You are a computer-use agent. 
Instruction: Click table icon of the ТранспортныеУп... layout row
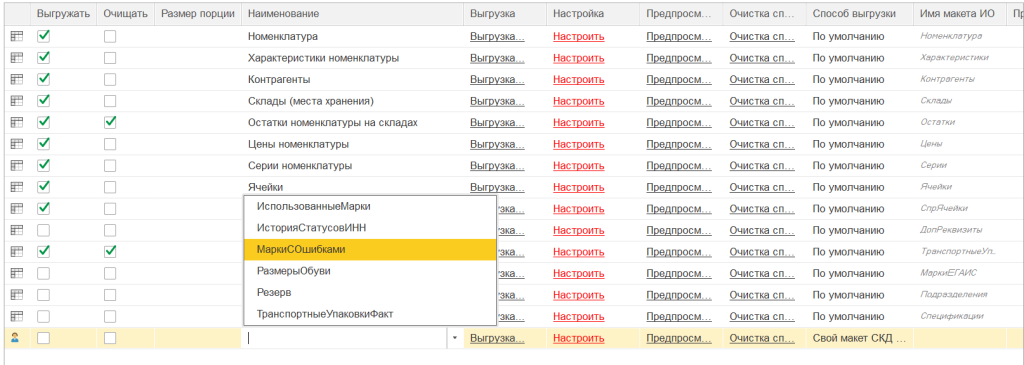(18, 252)
